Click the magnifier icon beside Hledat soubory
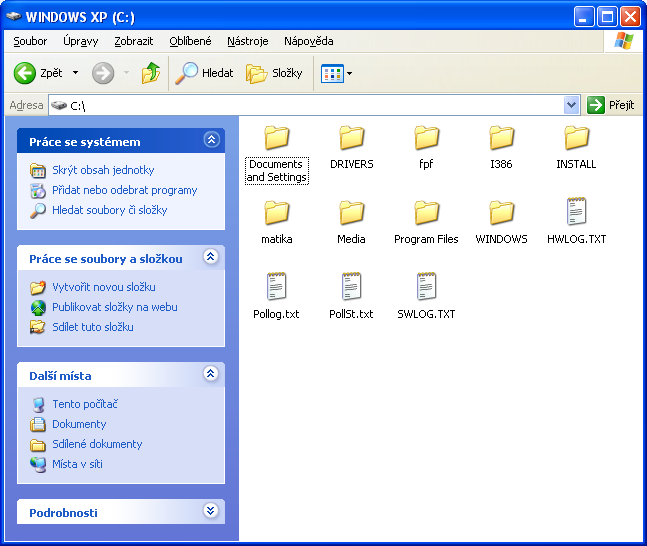This screenshot has width=647, height=546. [38, 210]
